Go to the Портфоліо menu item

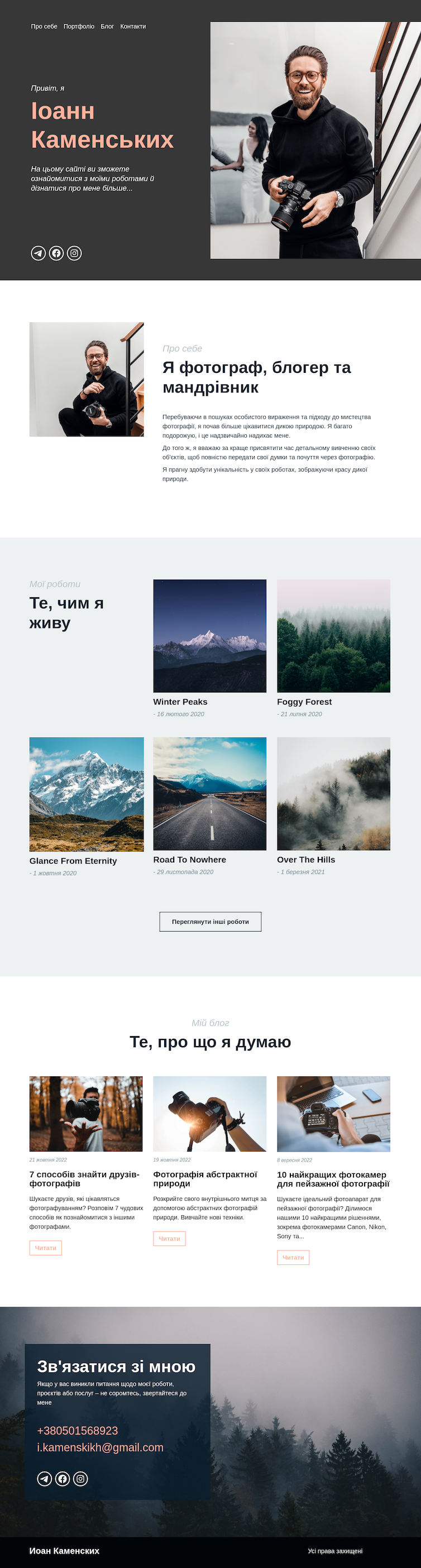(x=79, y=26)
